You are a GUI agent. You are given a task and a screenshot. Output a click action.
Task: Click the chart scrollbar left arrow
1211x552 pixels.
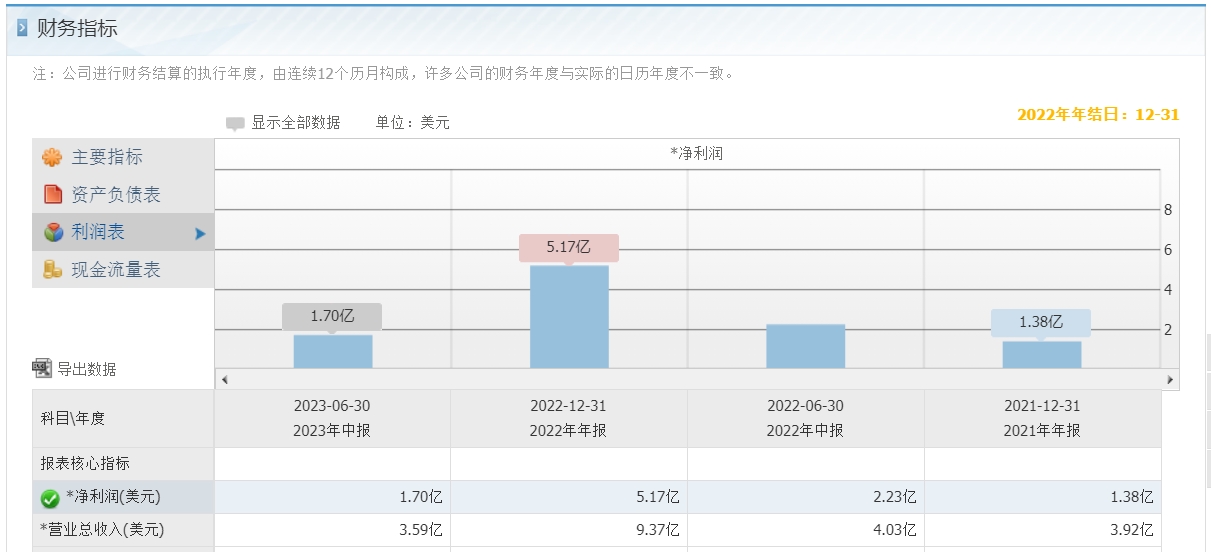(224, 380)
